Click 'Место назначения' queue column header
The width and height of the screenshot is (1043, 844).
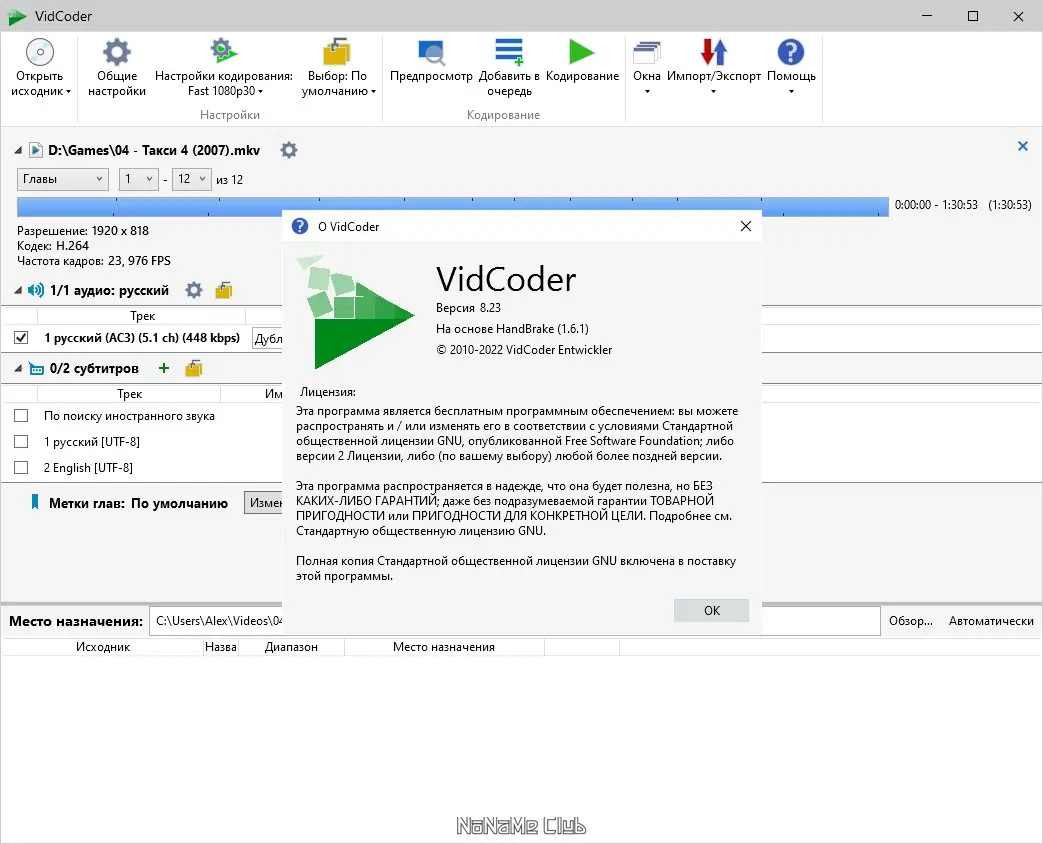coord(444,646)
